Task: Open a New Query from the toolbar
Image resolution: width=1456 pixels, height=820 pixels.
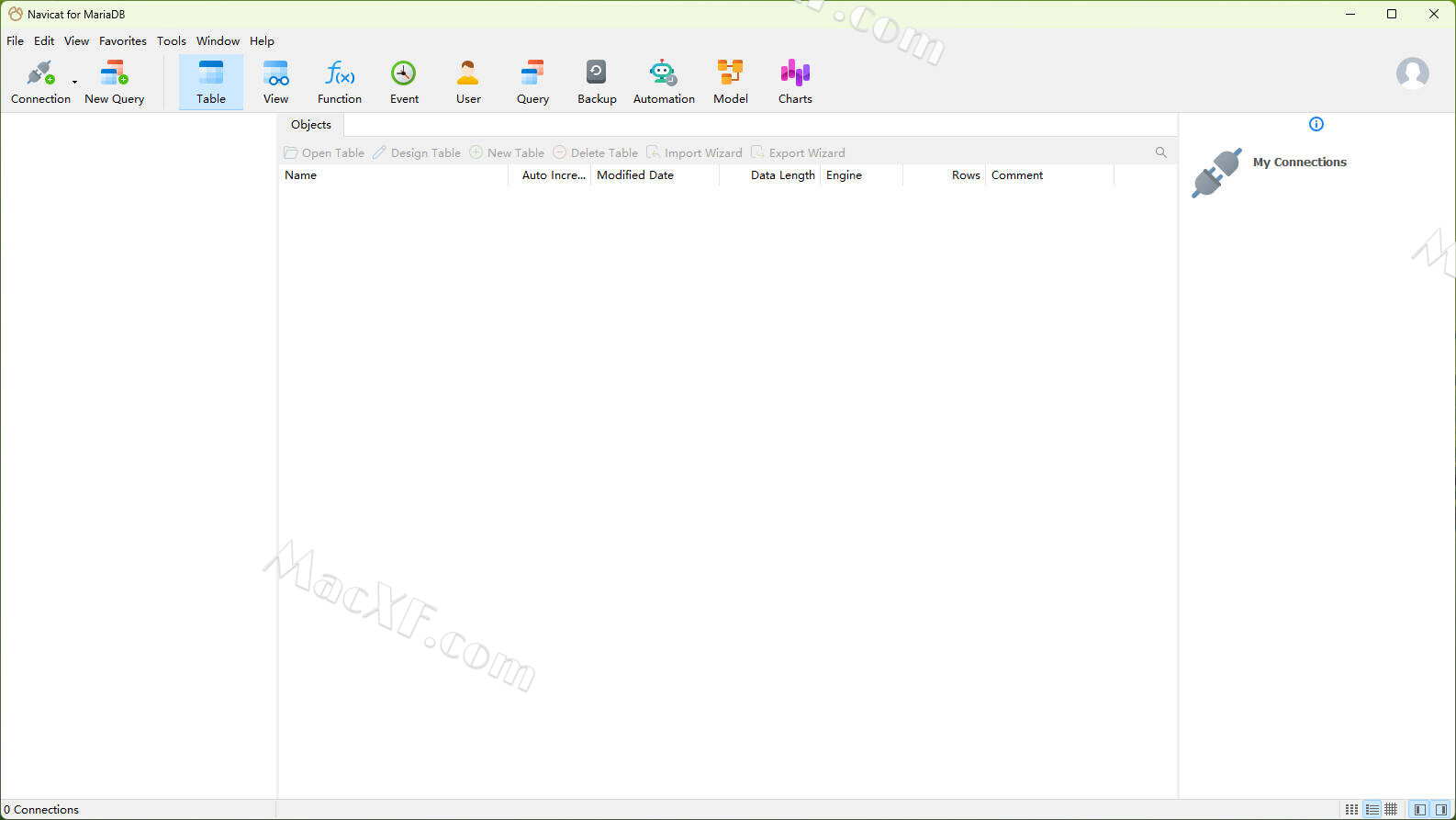Action: pyautogui.click(x=114, y=73)
